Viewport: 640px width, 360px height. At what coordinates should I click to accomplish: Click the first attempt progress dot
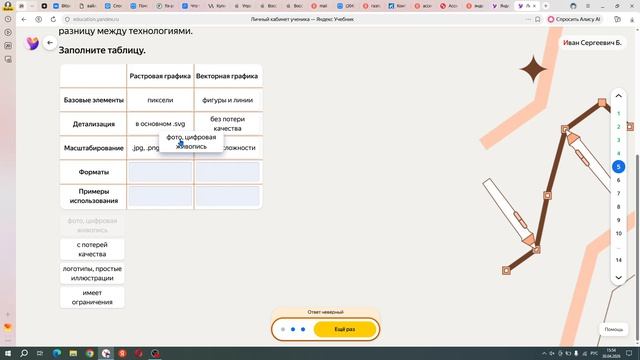click(283, 329)
